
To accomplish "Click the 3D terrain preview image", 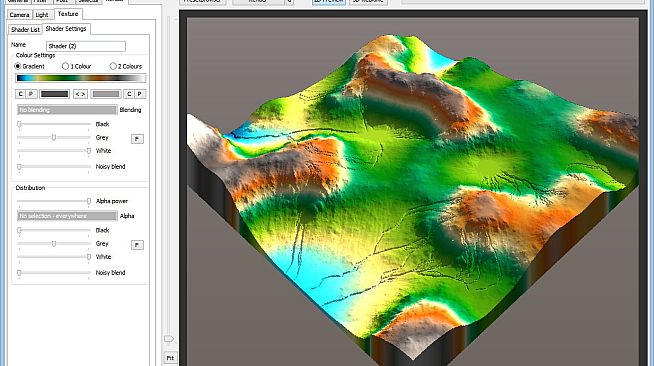I will (x=413, y=192).
